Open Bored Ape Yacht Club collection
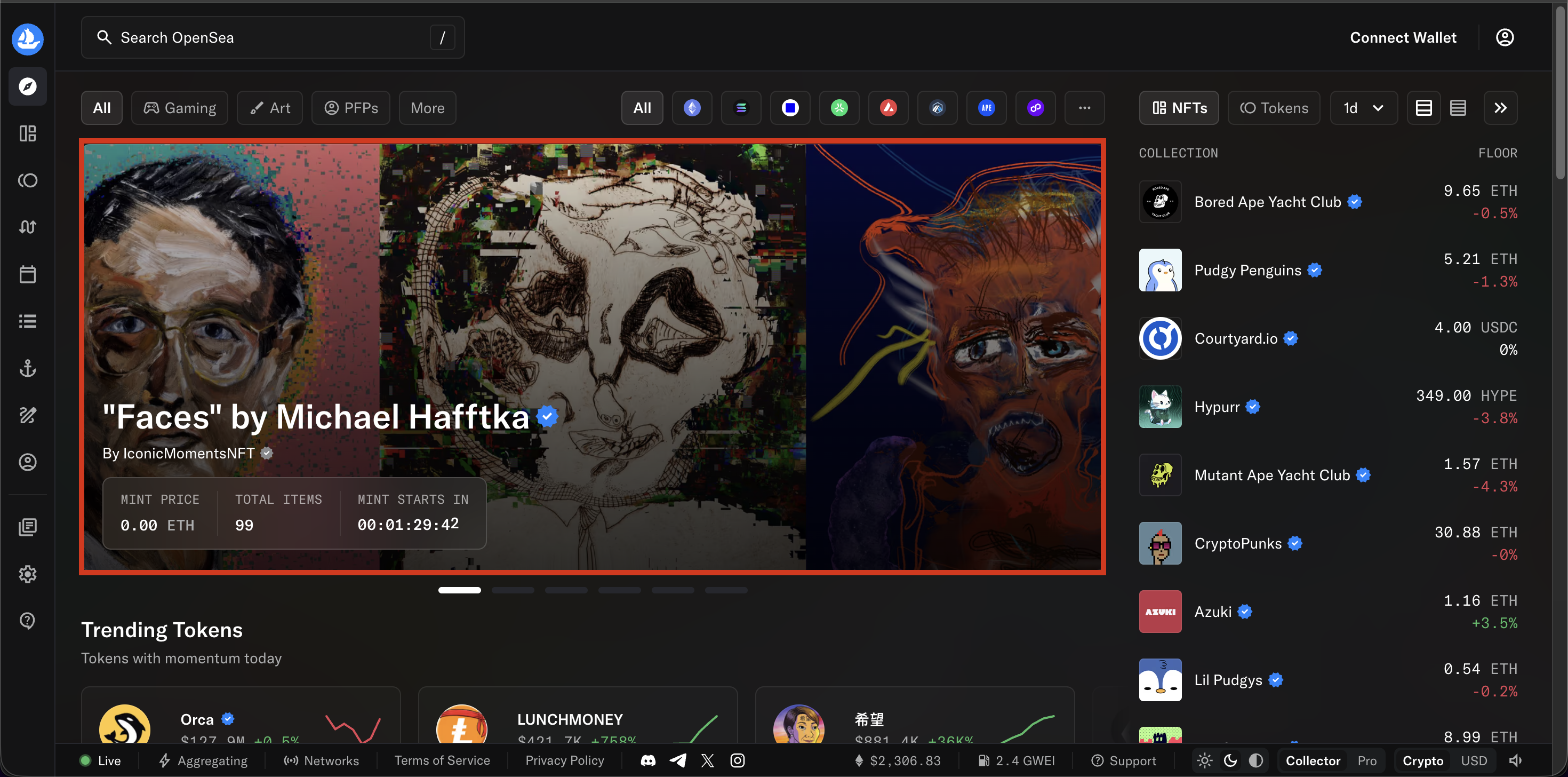The width and height of the screenshot is (1568, 777). tap(1328, 202)
